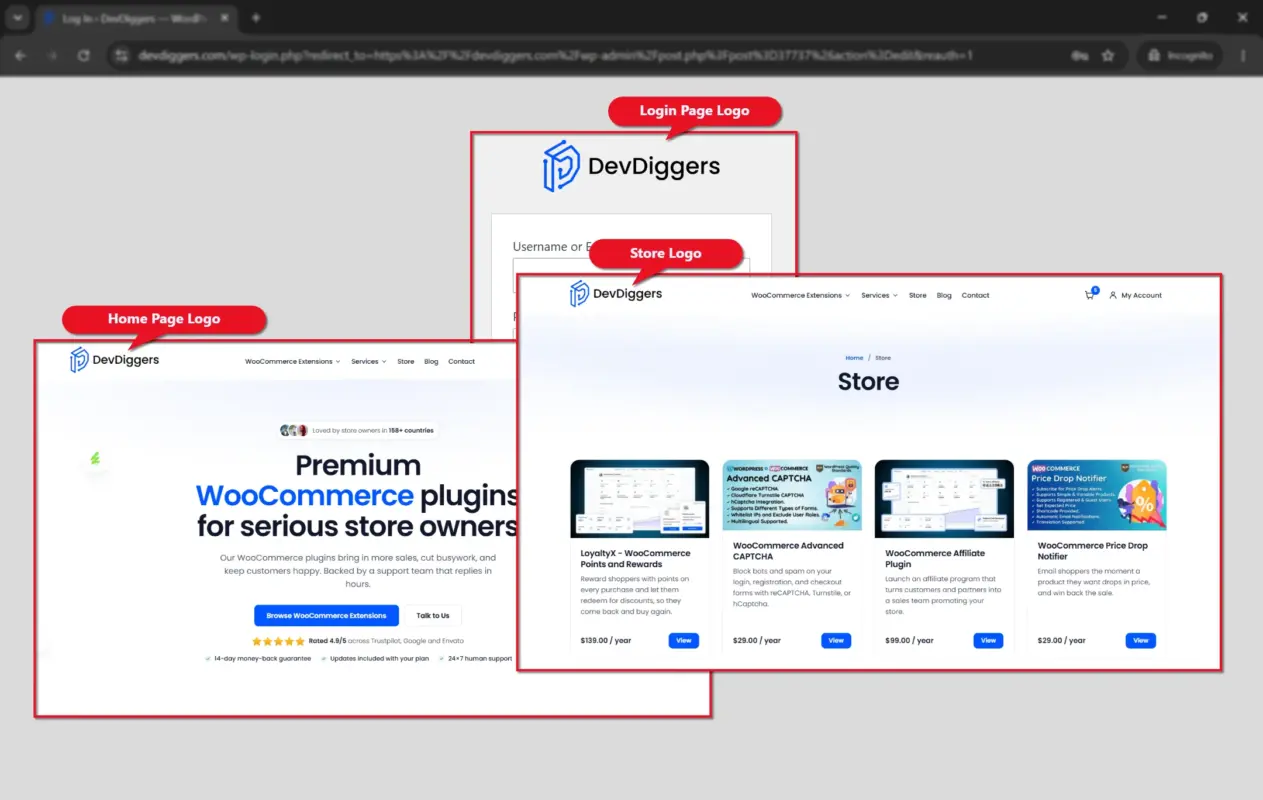Image resolution: width=1263 pixels, height=800 pixels.
Task: Open LoyaltyX - WooCommerce Points and Rewards title
Action: point(636,558)
